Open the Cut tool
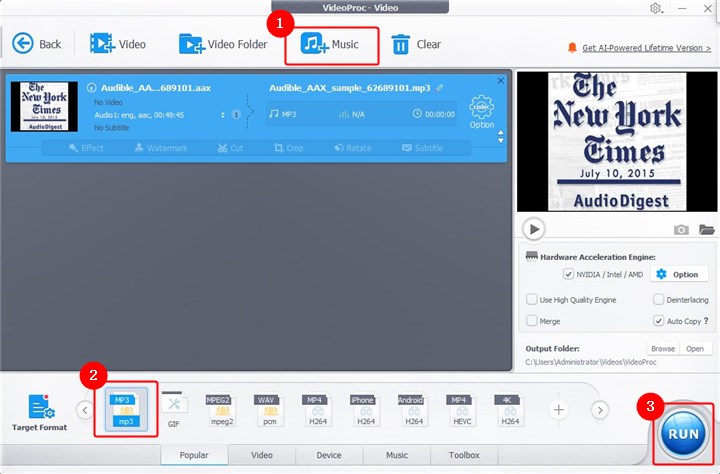 coord(231,148)
